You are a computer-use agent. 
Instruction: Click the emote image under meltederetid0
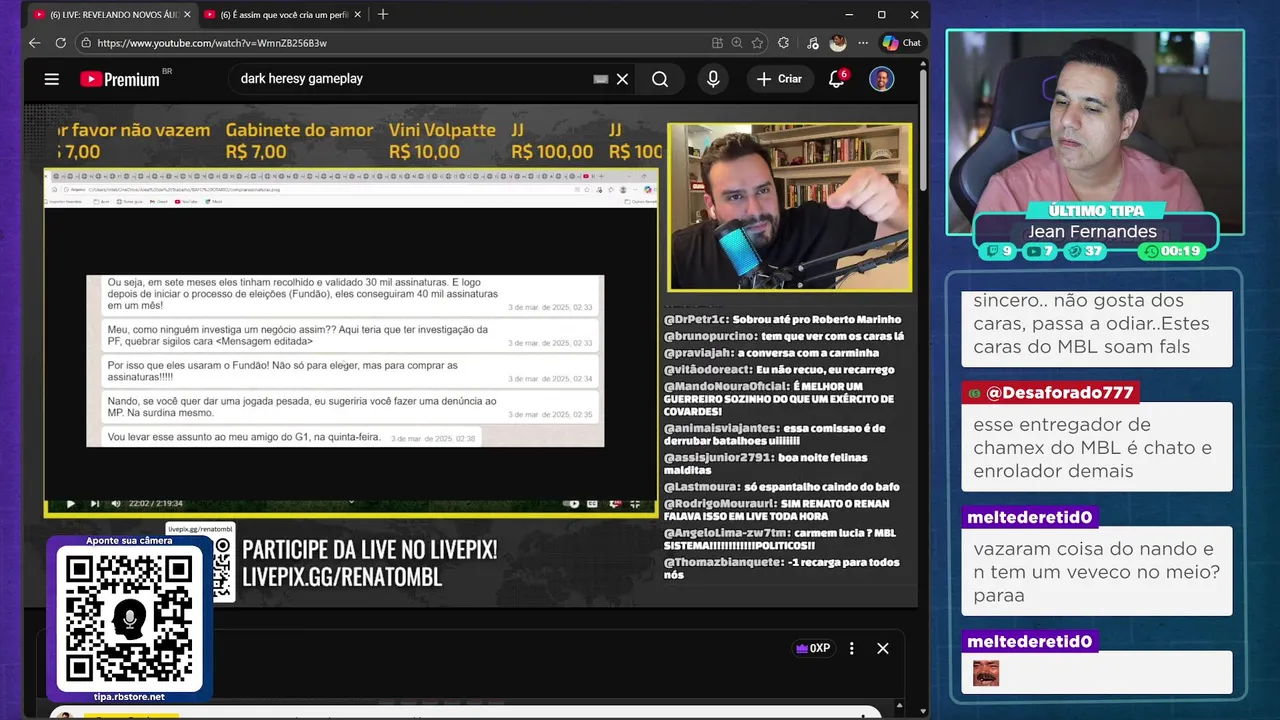[986, 673]
